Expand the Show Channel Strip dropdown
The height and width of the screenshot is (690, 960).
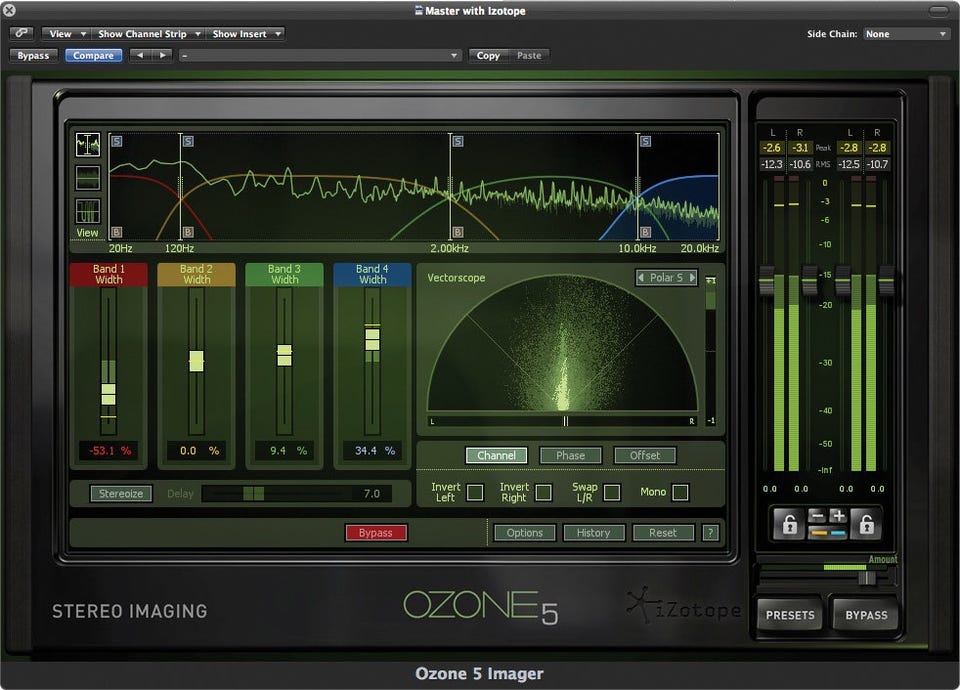pos(149,34)
